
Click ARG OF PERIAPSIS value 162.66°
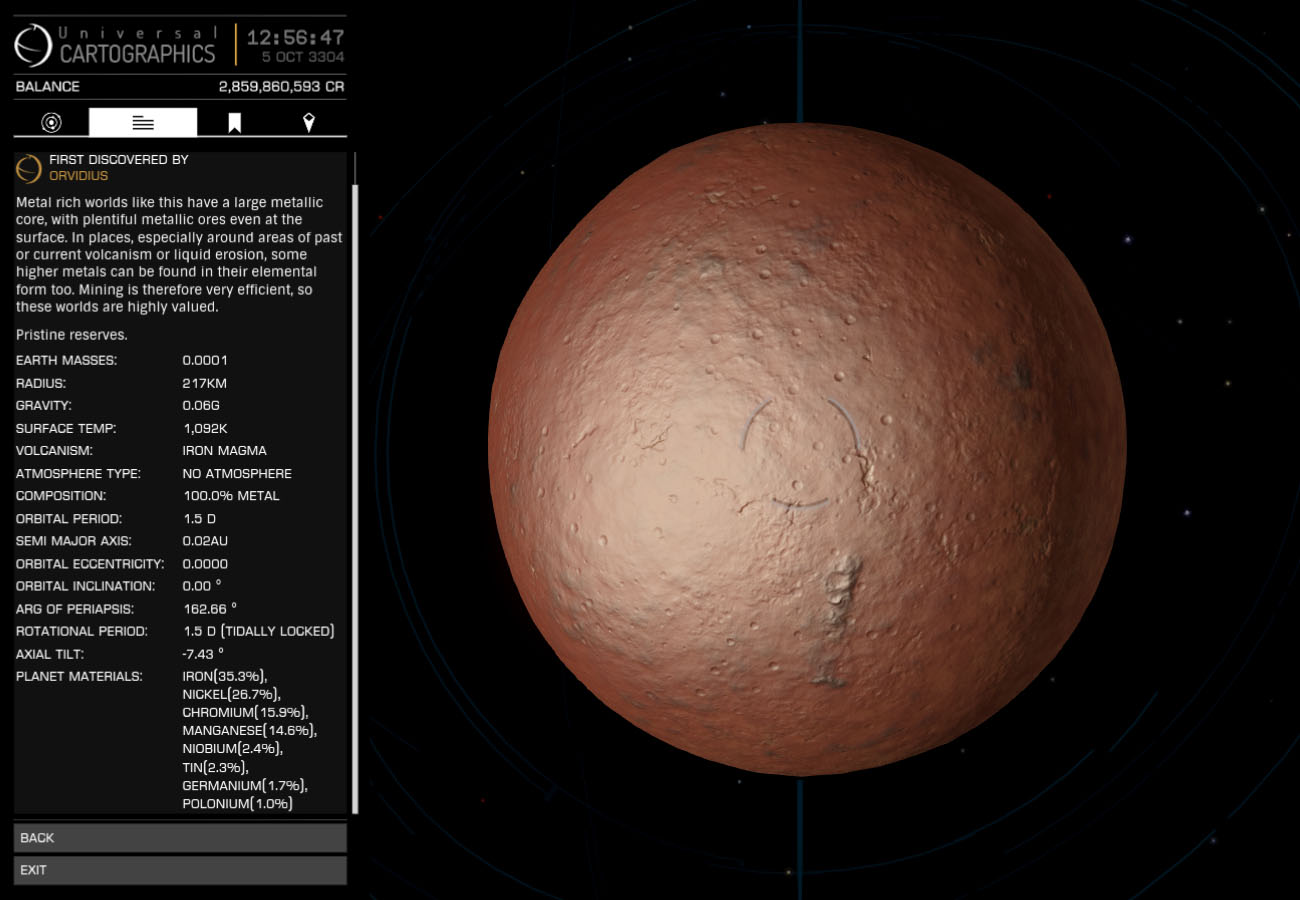pos(210,609)
